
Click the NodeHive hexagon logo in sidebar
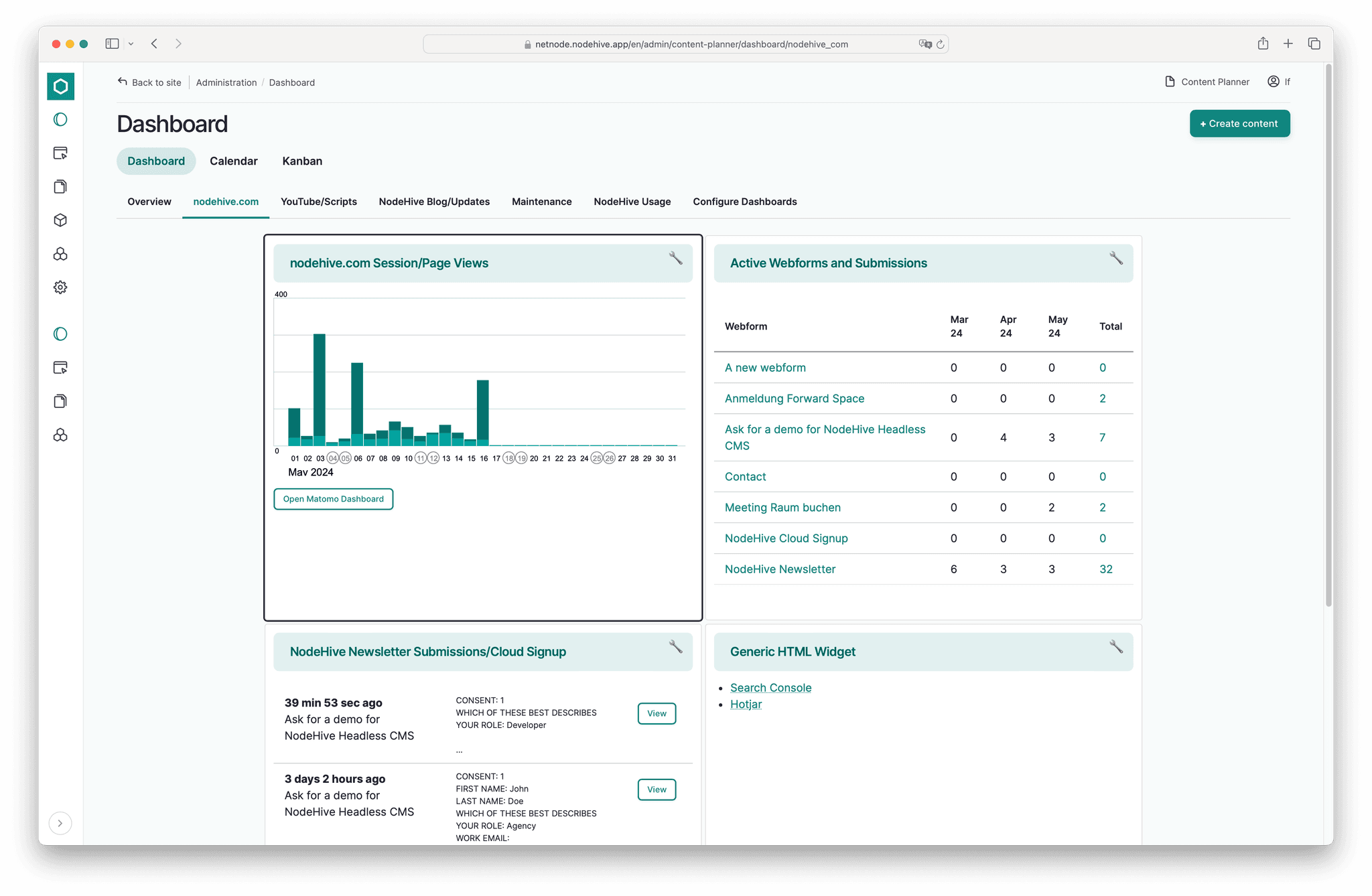[60, 86]
